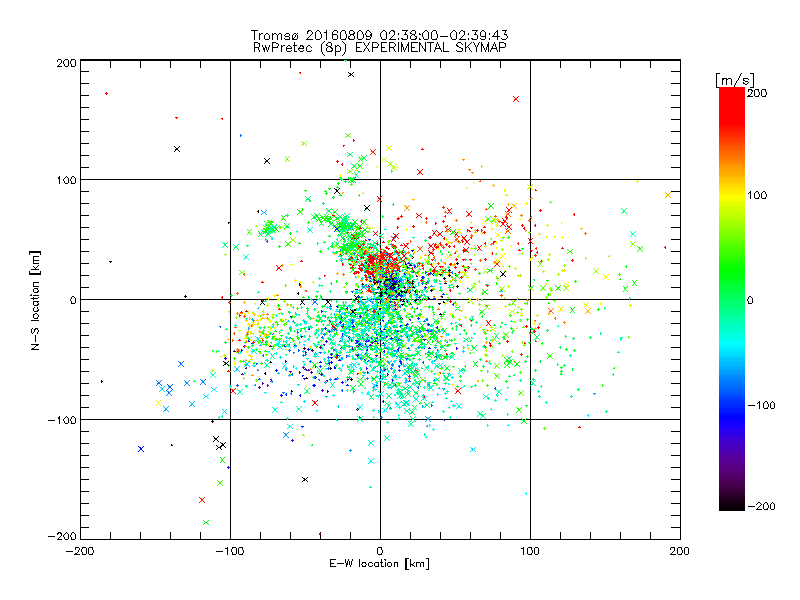Click the lone cyan X marker in the lower right
The width and height of the screenshot is (800, 600).
pyautogui.click(x=473, y=449)
